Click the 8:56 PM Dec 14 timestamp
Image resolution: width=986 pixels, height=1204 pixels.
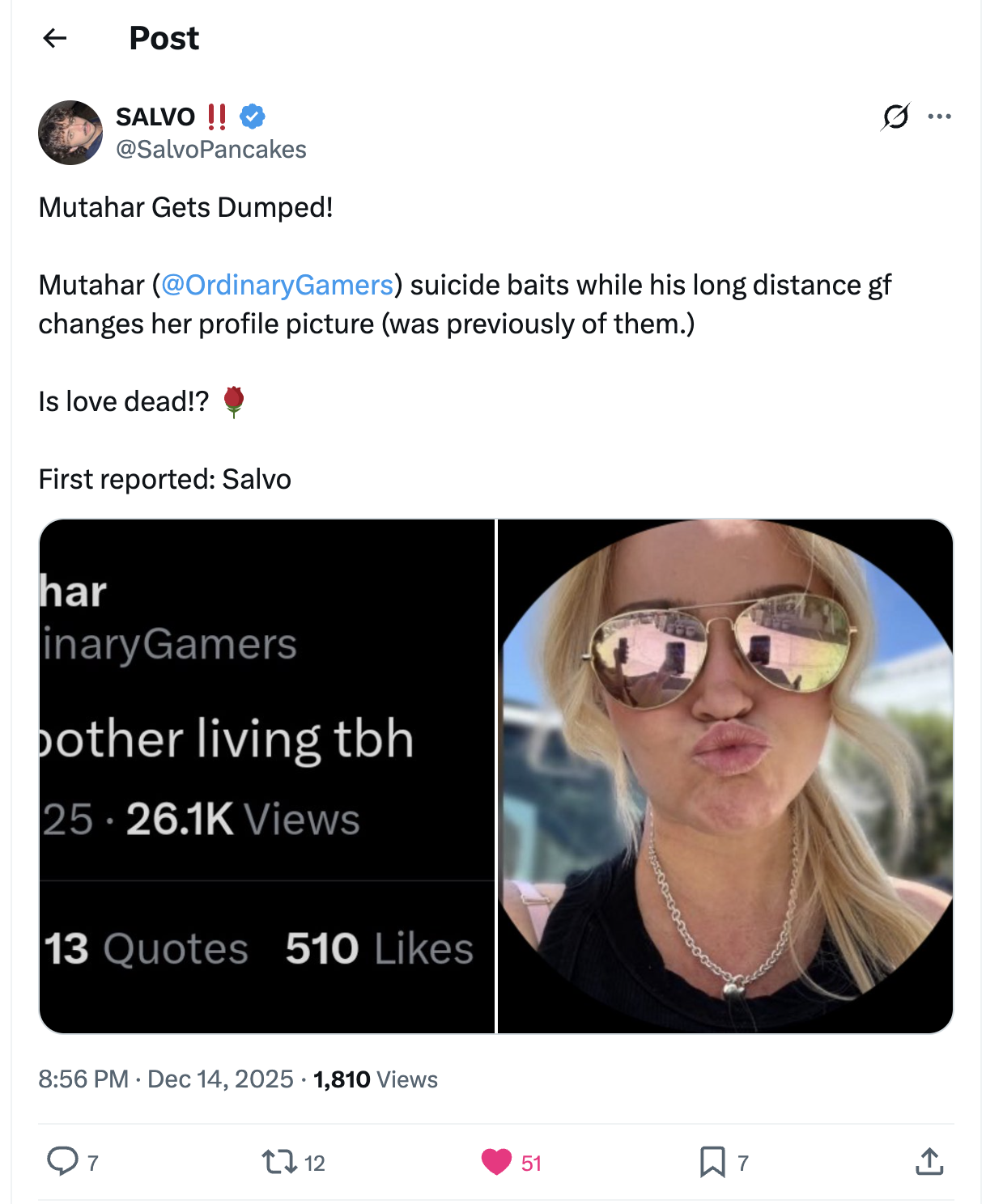(166, 1079)
